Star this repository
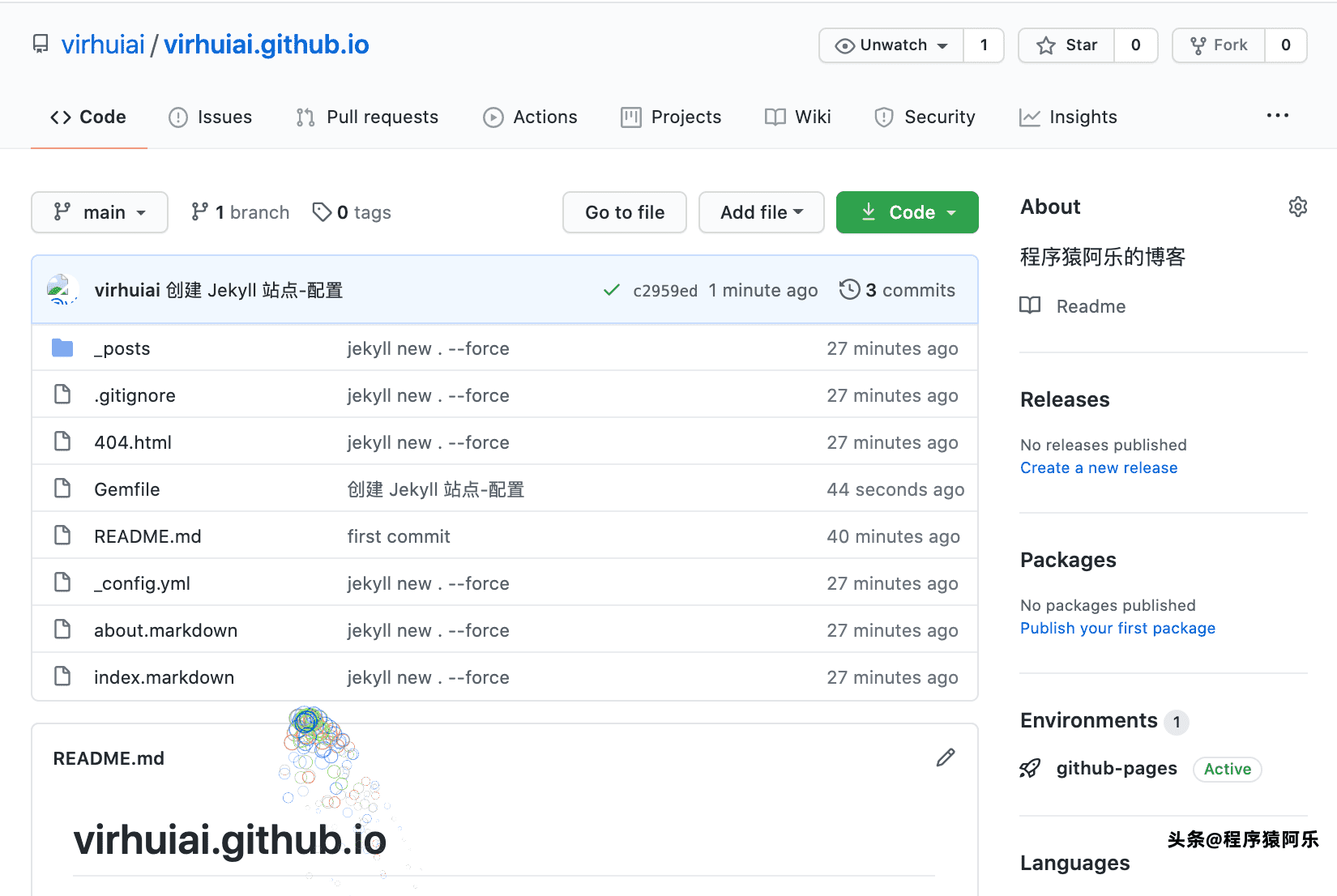Viewport: 1337px width, 896px height. 1066,45
